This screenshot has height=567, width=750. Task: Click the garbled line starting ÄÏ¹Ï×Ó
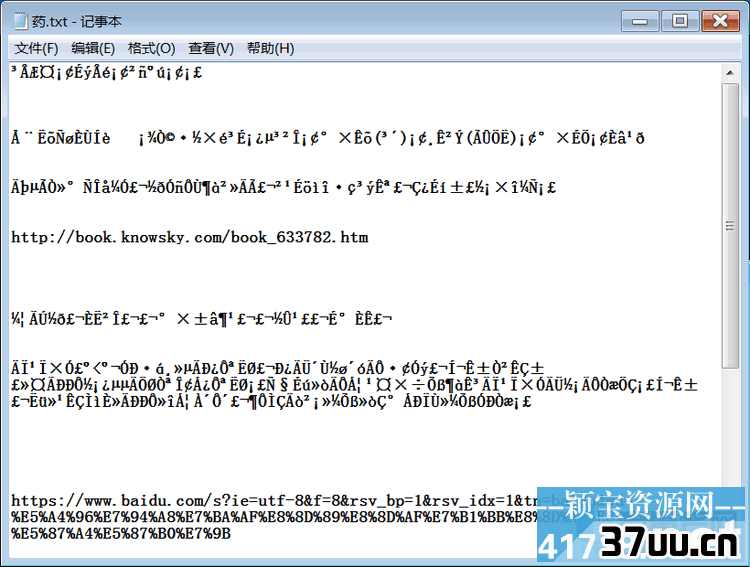pos(278,368)
